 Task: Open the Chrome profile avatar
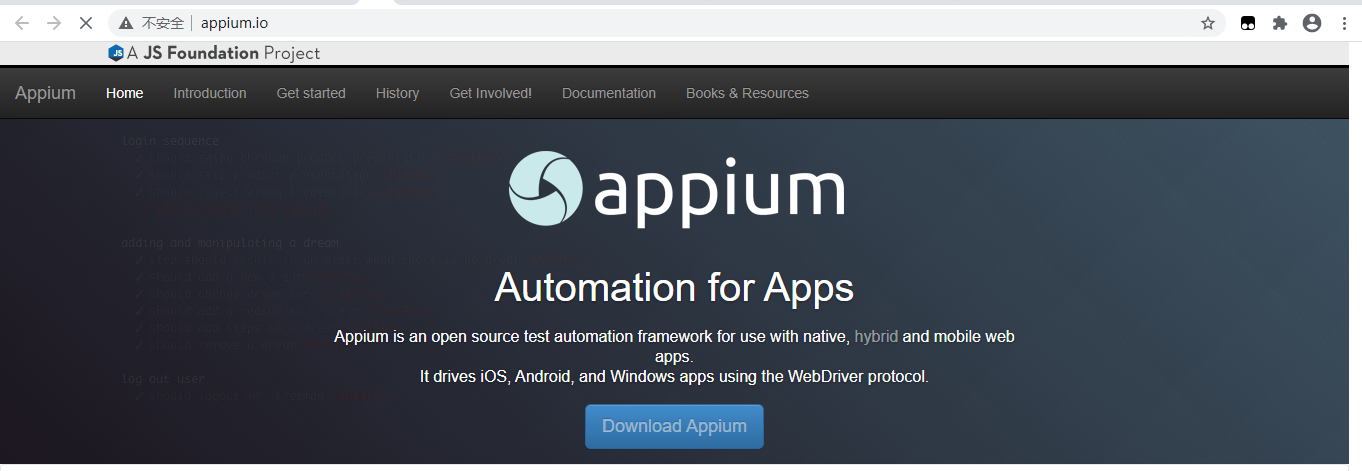tap(1312, 23)
